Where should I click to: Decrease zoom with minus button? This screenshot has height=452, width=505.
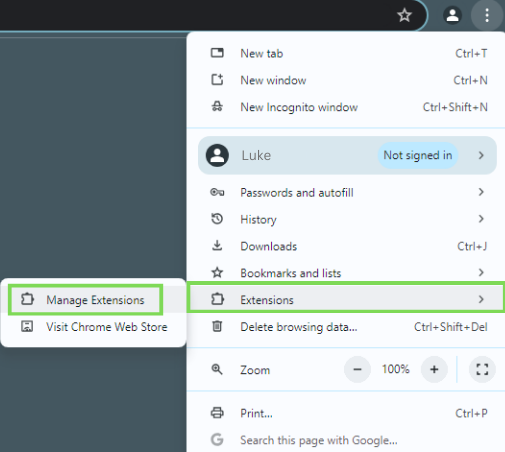[x=357, y=369]
